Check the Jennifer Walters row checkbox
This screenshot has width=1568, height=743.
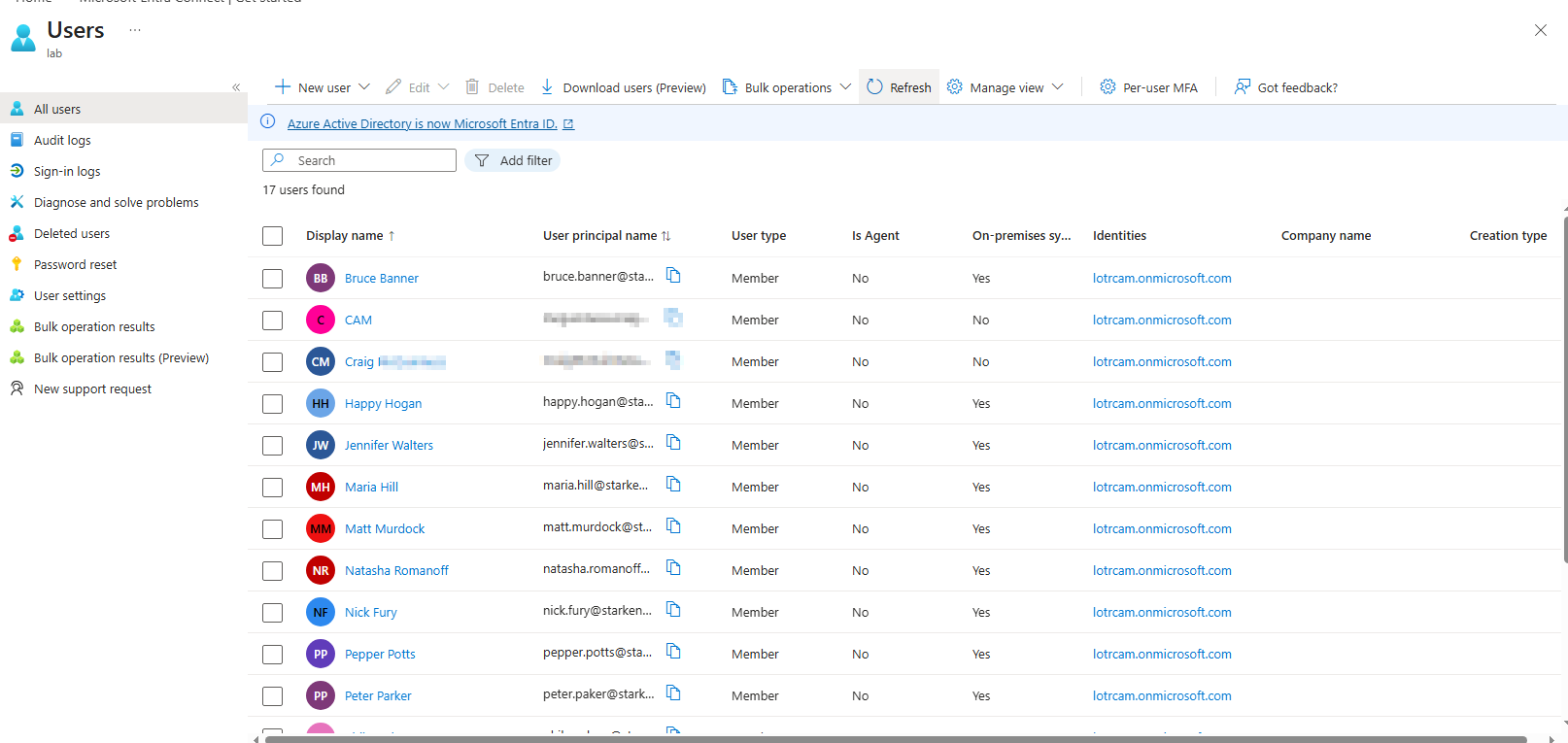coord(273,446)
